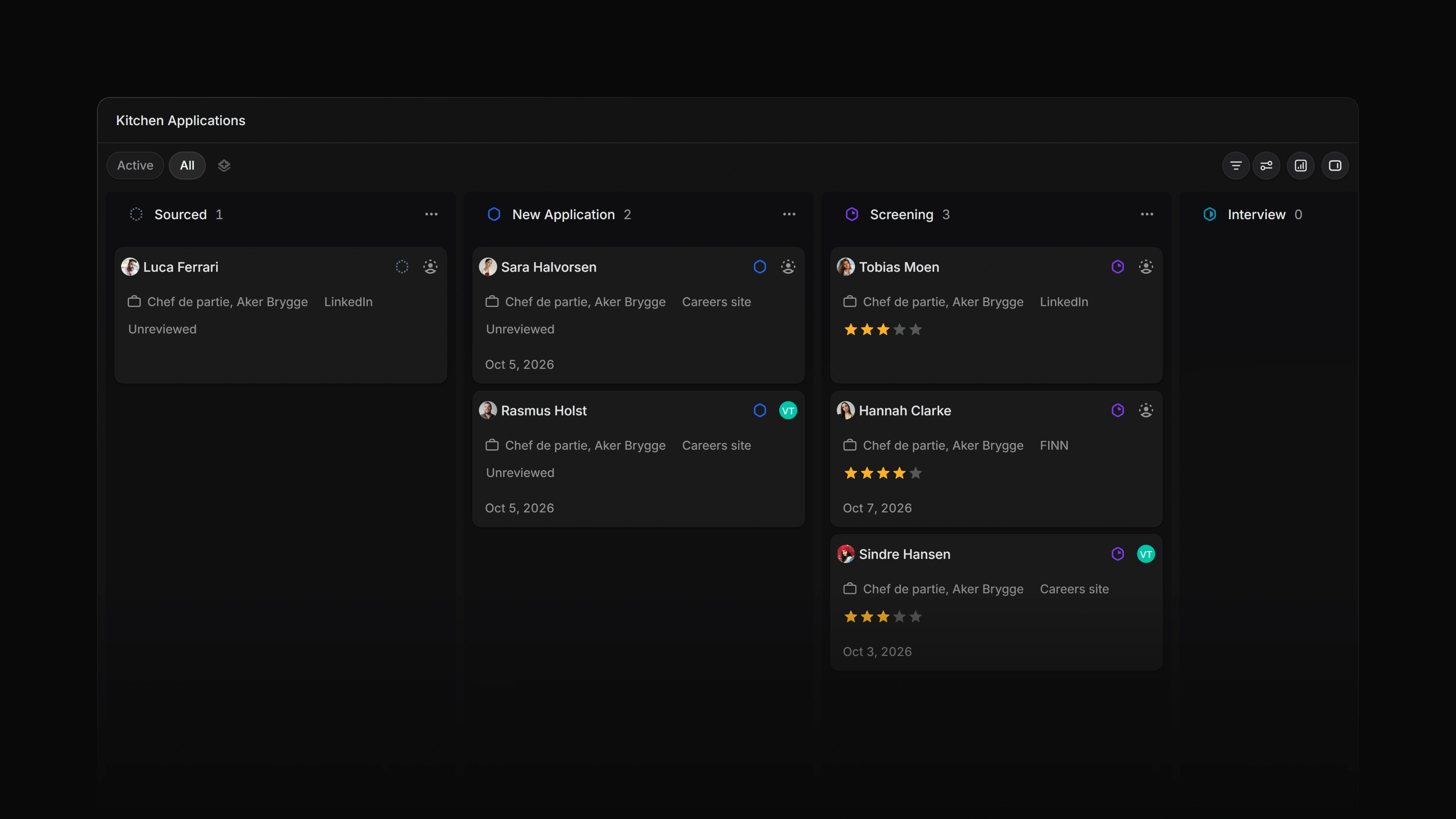Set Tobias Moen's rating to fifth star

click(x=916, y=329)
